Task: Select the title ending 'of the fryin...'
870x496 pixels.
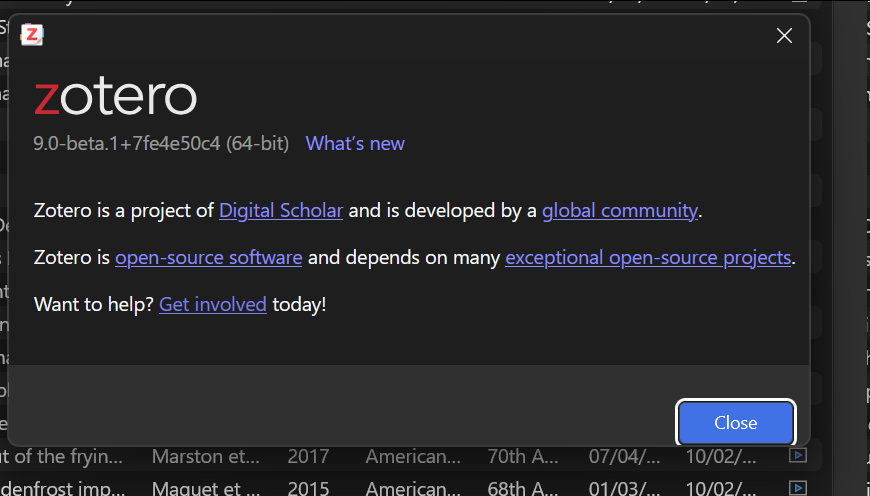Action: (62, 457)
